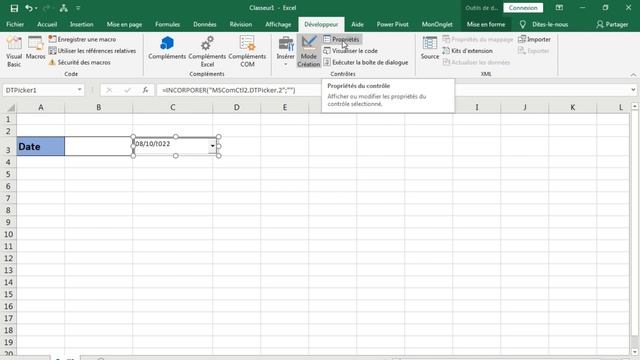Switch to the Accueil tab

pos(47,24)
